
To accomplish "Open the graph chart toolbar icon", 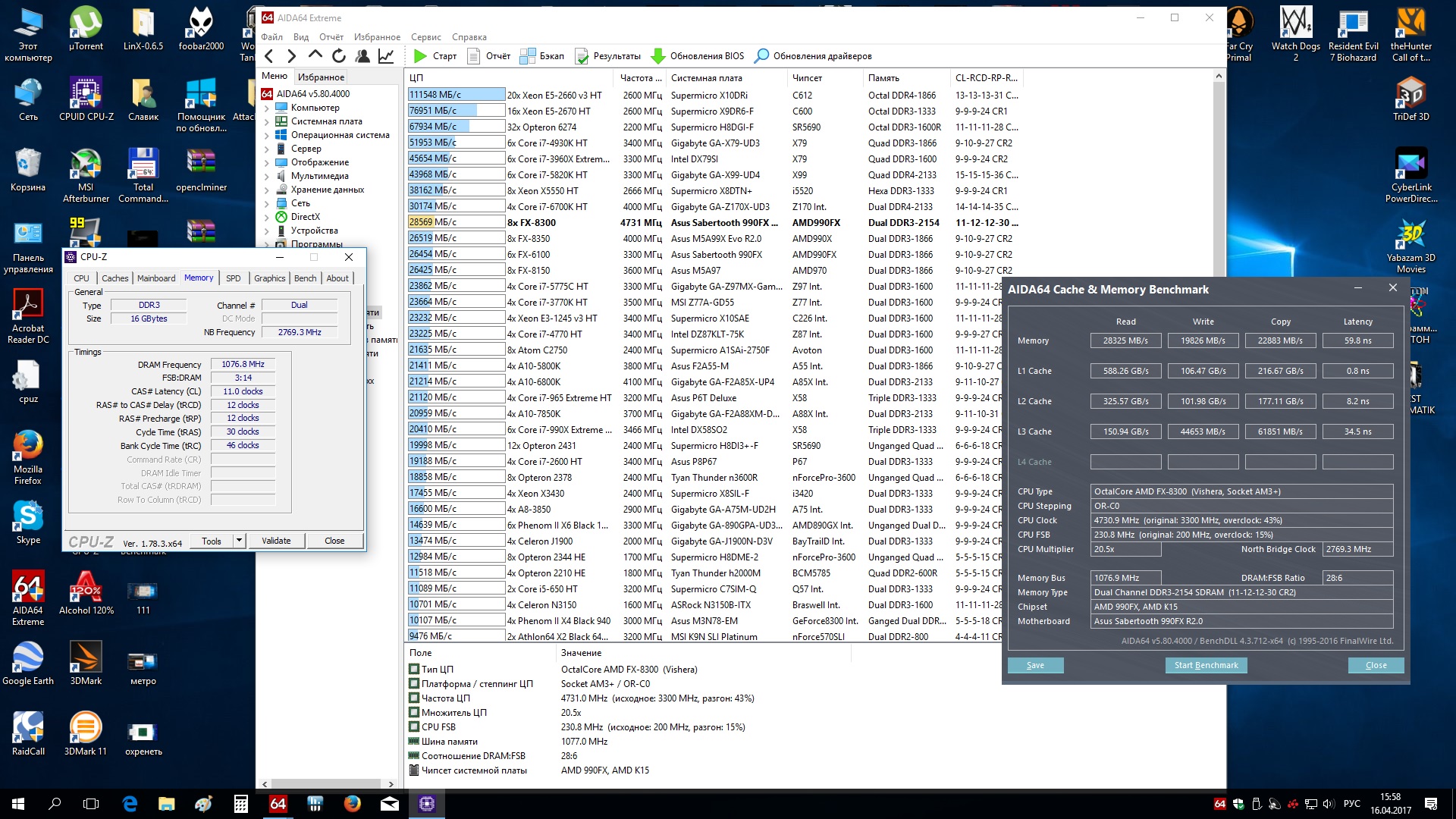I will (x=386, y=56).
